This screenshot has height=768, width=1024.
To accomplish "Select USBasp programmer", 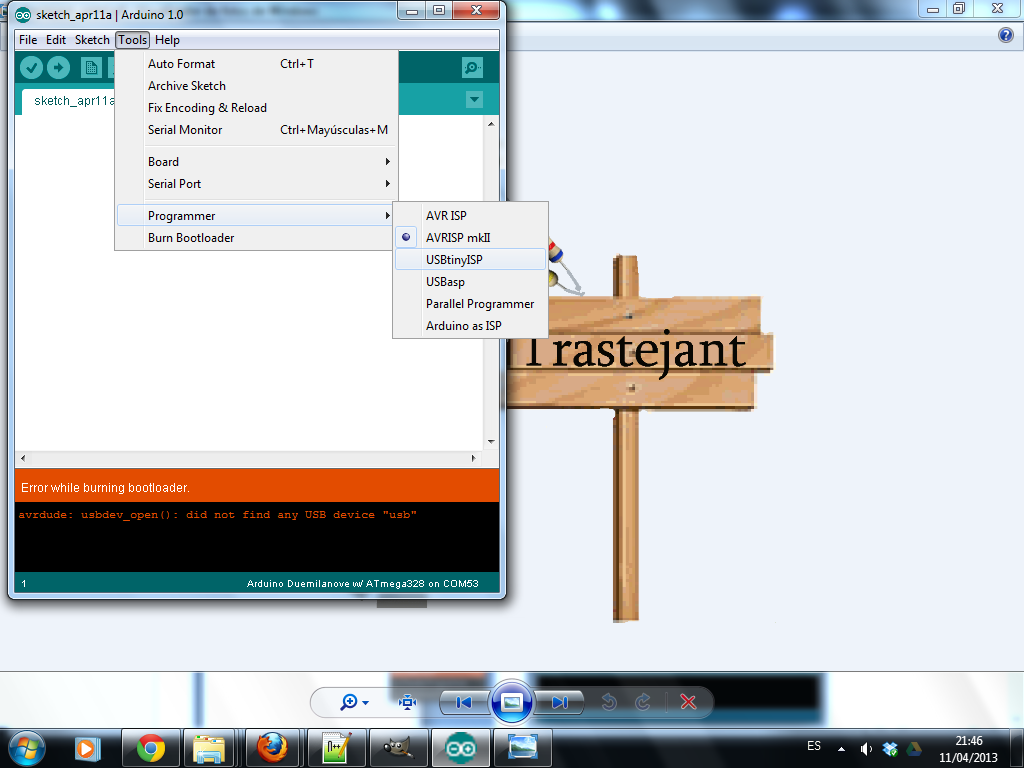I will click(470, 281).
